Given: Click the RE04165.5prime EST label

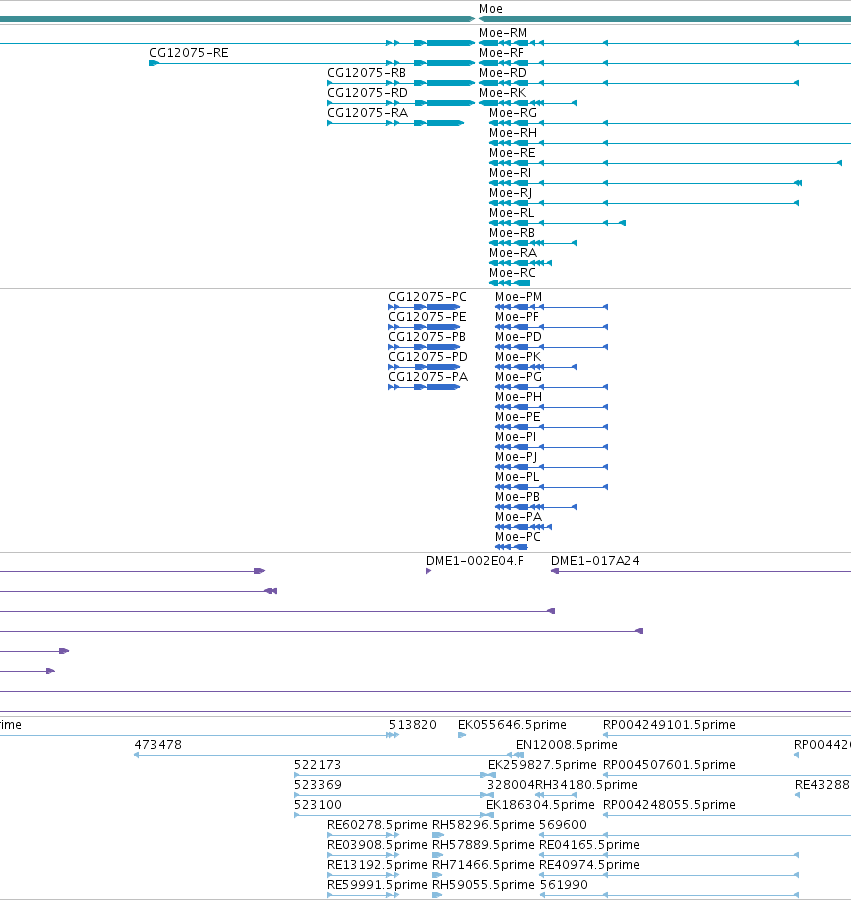Looking at the screenshot, I should (589, 845).
